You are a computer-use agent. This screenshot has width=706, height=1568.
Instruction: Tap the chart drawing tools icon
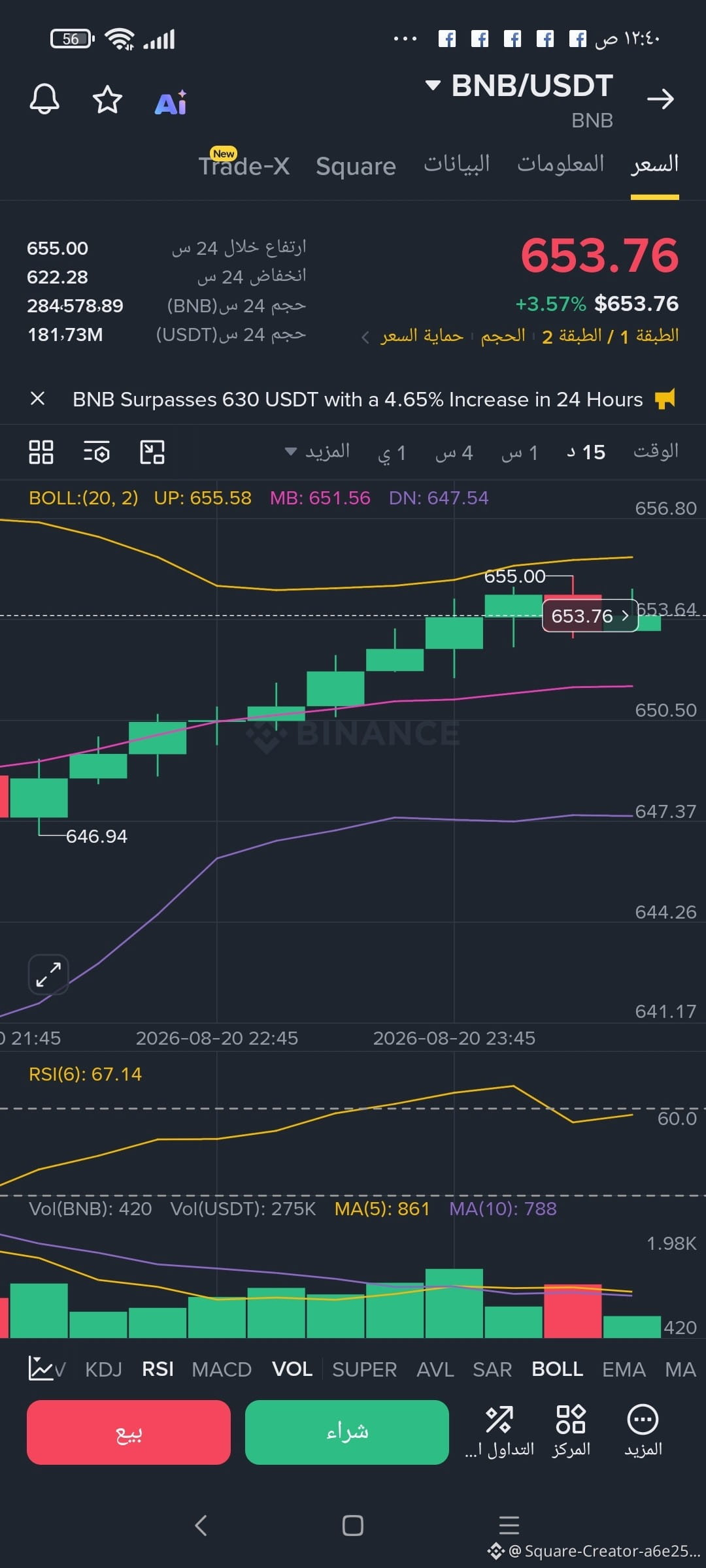coord(152,452)
